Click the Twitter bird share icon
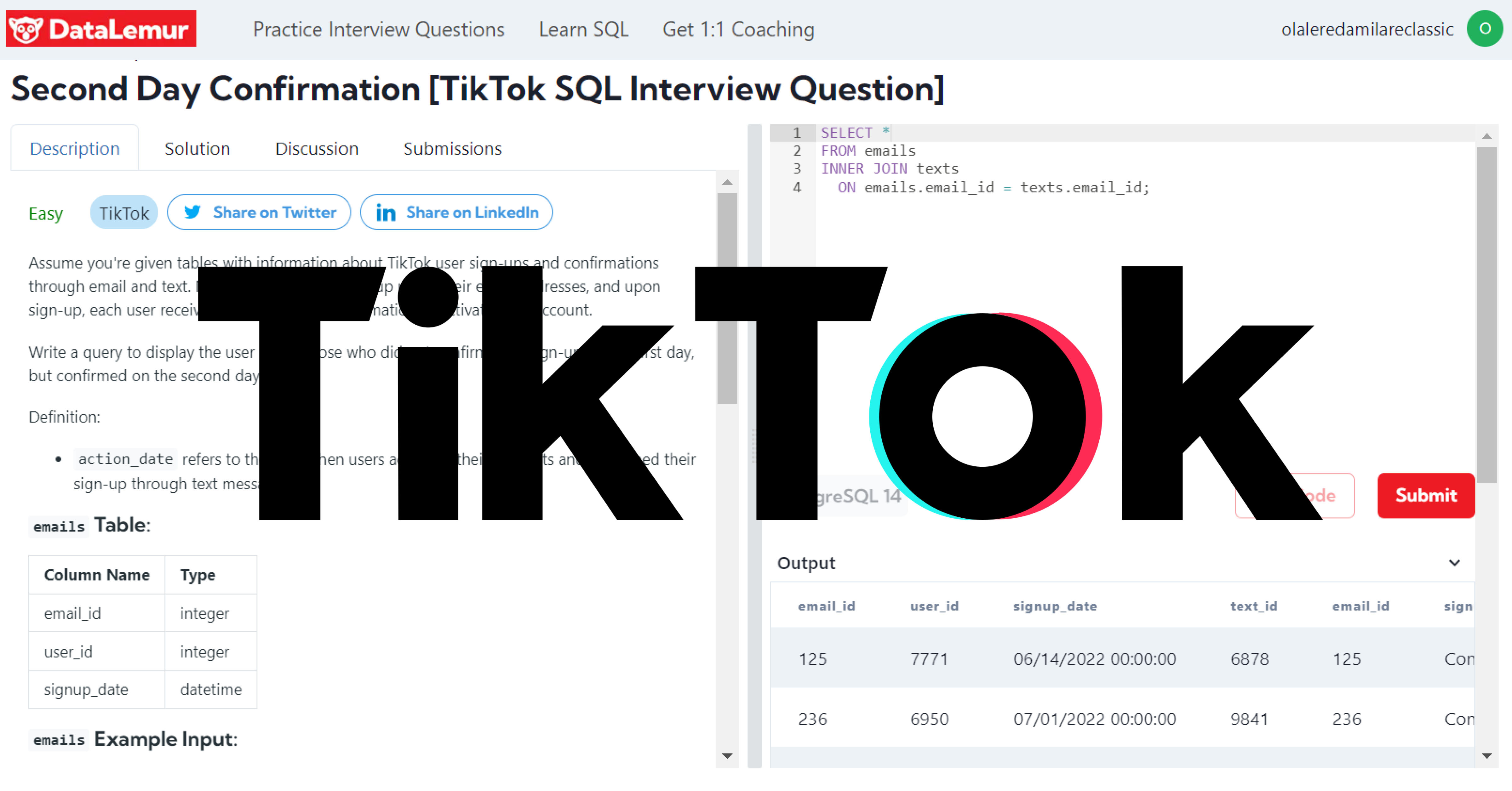 [x=196, y=212]
